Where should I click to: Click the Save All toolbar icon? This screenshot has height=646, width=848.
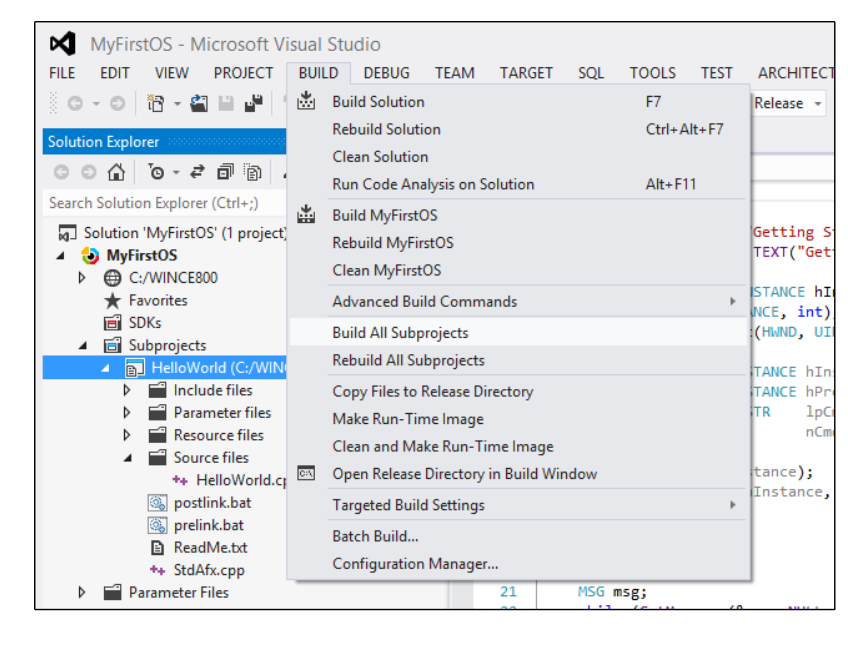[x=254, y=103]
